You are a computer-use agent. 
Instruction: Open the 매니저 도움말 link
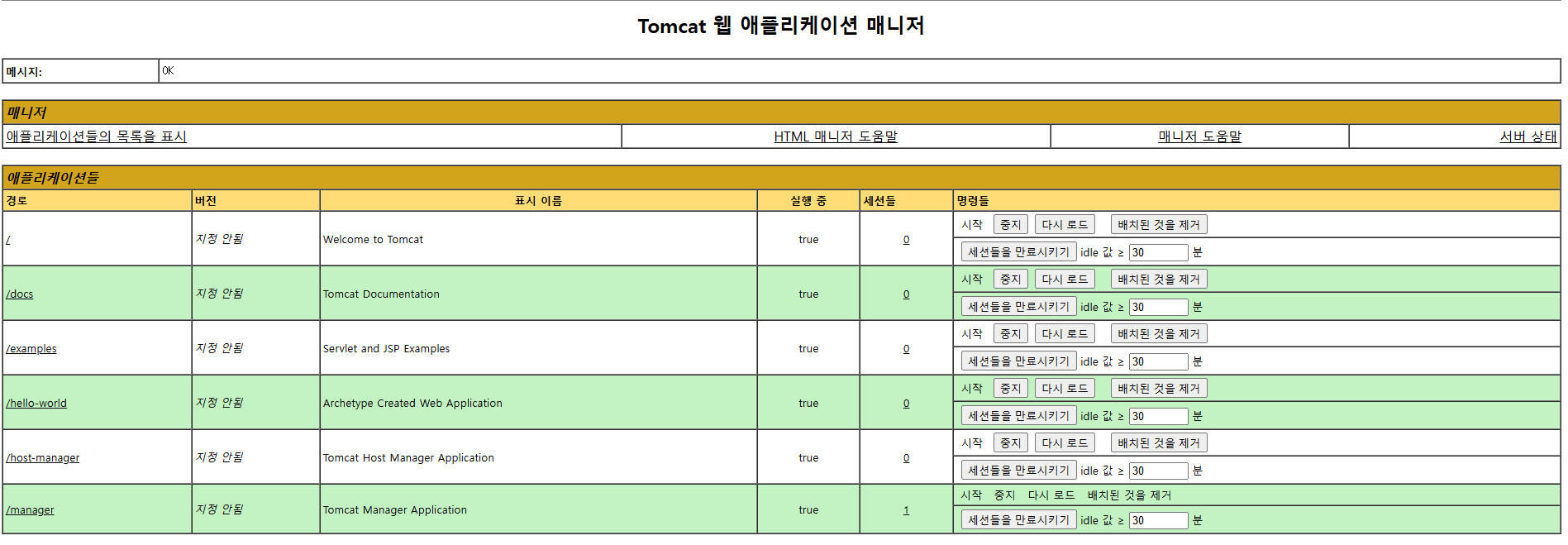(x=1199, y=136)
